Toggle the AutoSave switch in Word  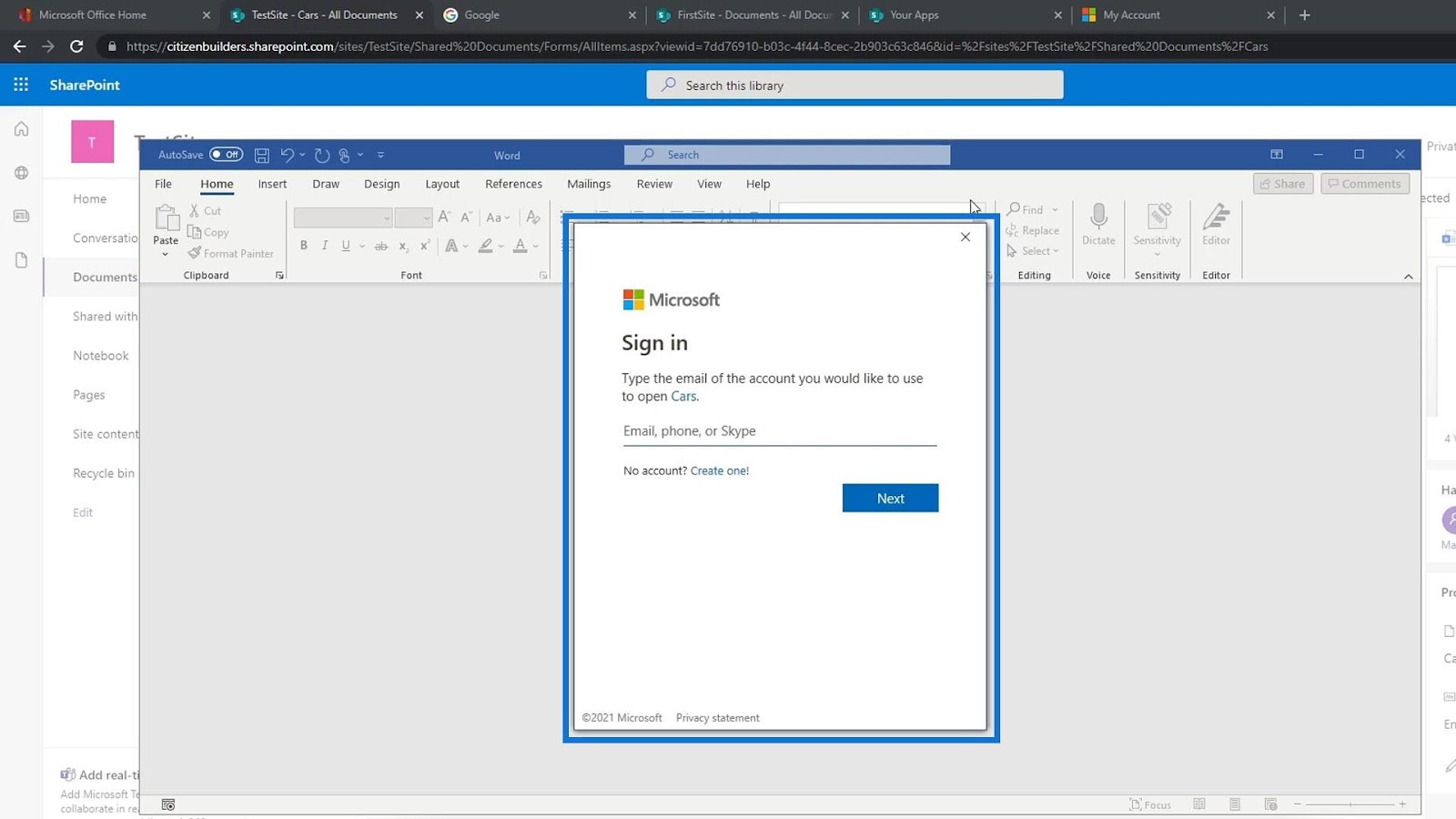[226, 155]
